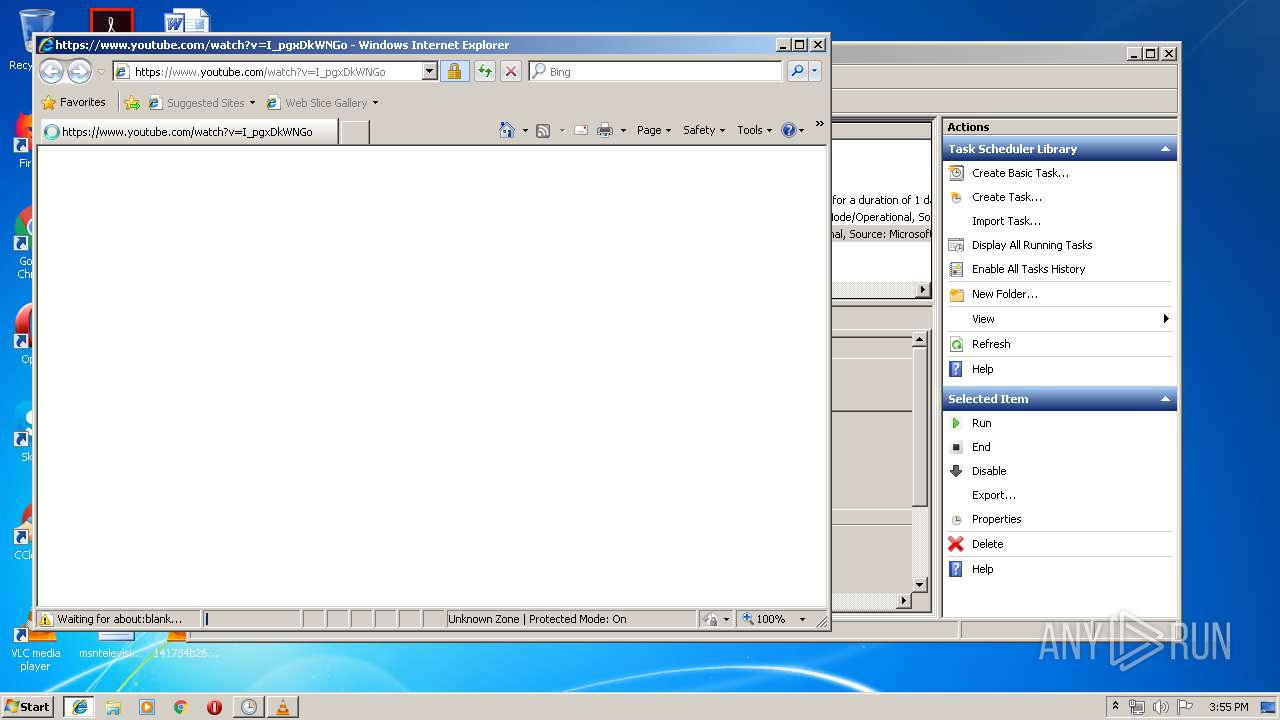
Task: Click the YouTube URL in the address bar
Action: [260, 72]
